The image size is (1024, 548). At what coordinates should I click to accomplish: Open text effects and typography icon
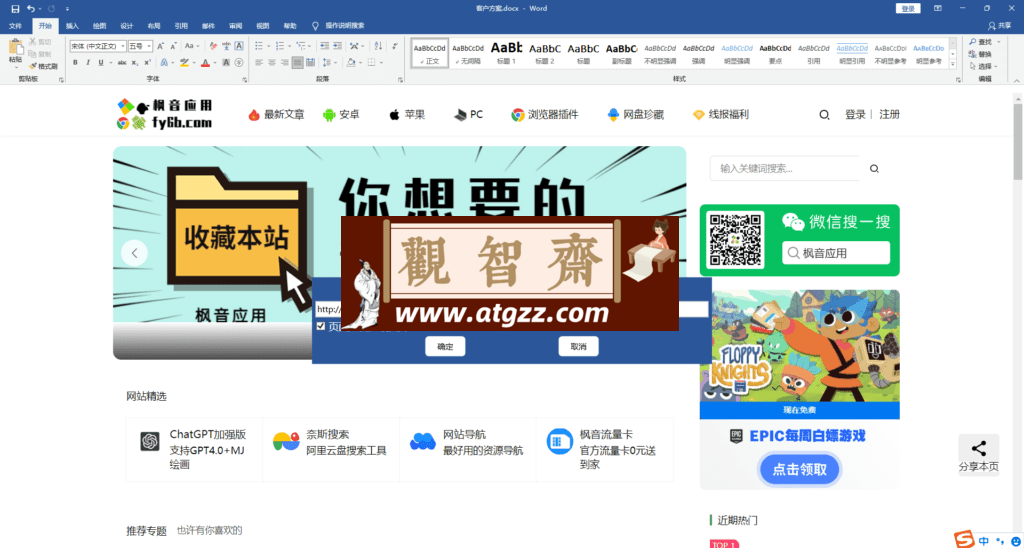[x=165, y=63]
